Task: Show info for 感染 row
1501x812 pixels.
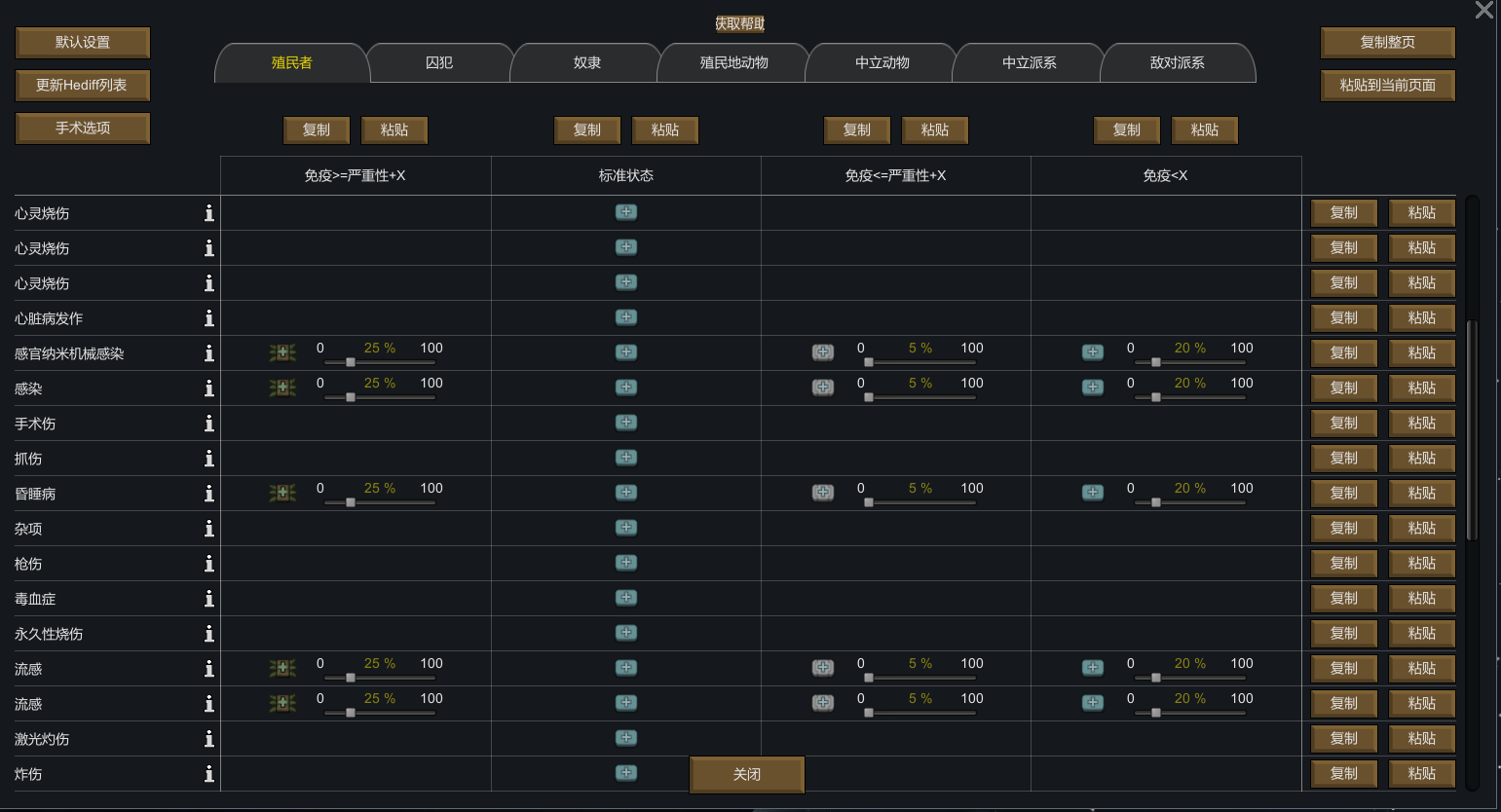Action: [x=209, y=388]
